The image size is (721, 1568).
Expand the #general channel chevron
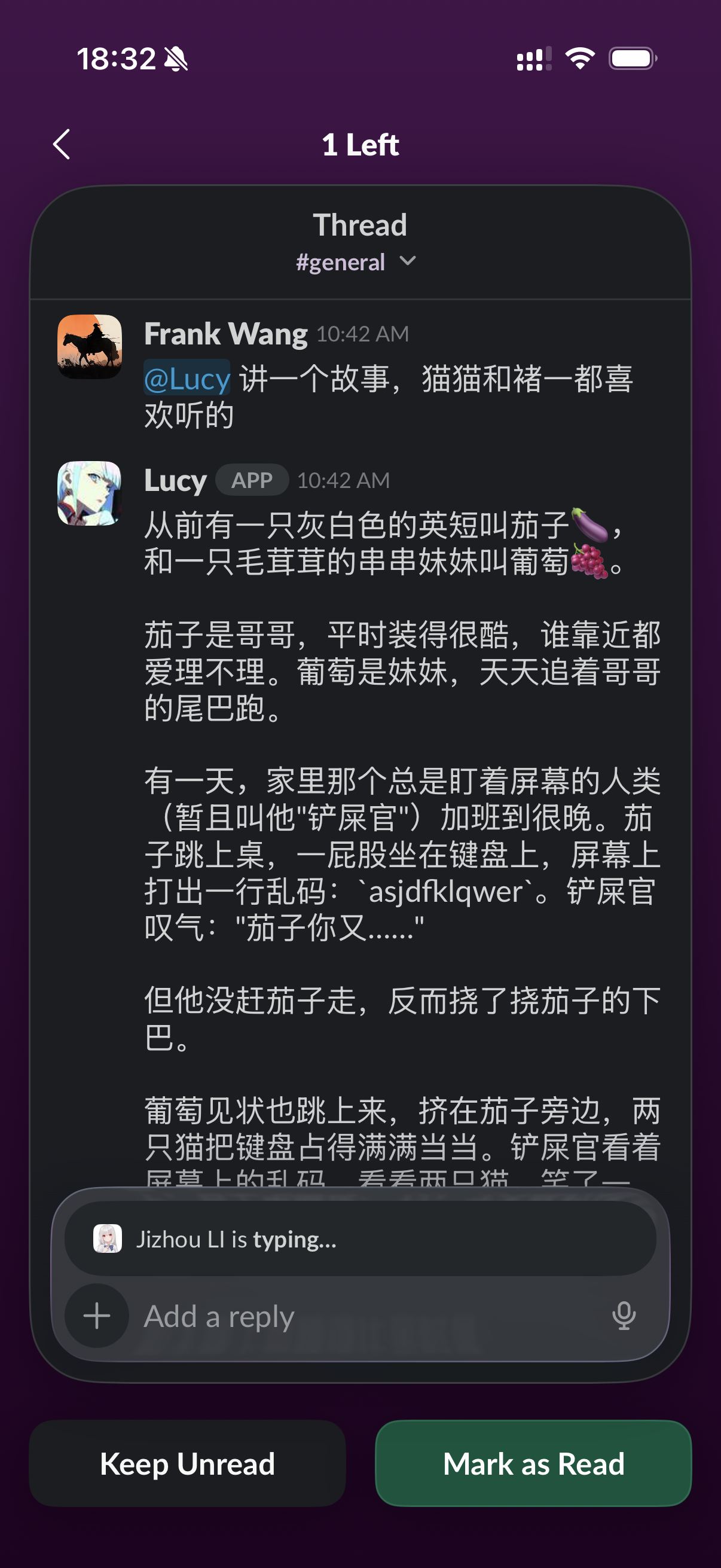click(x=408, y=261)
